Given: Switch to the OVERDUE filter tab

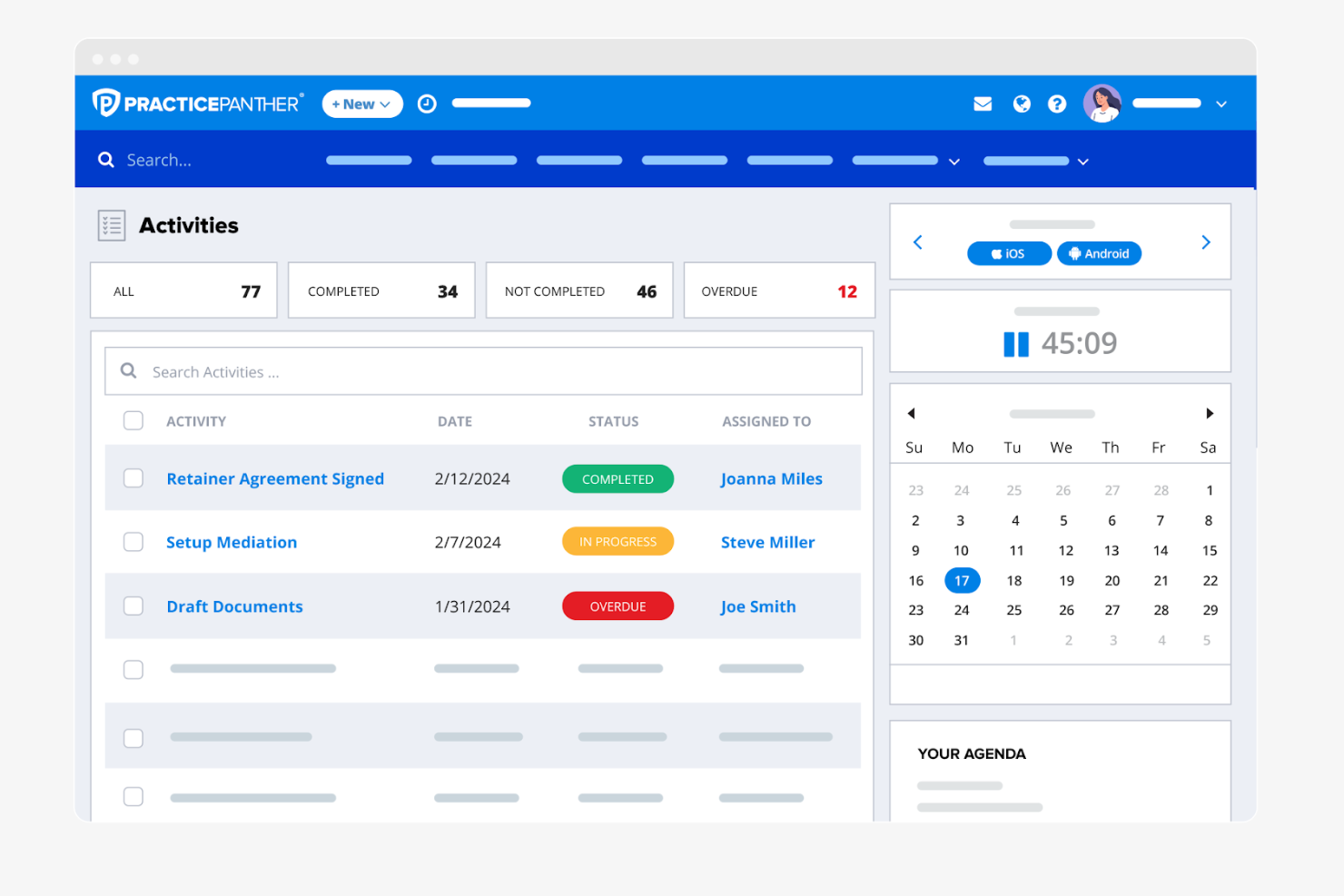Looking at the screenshot, I should pyautogui.click(x=778, y=290).
